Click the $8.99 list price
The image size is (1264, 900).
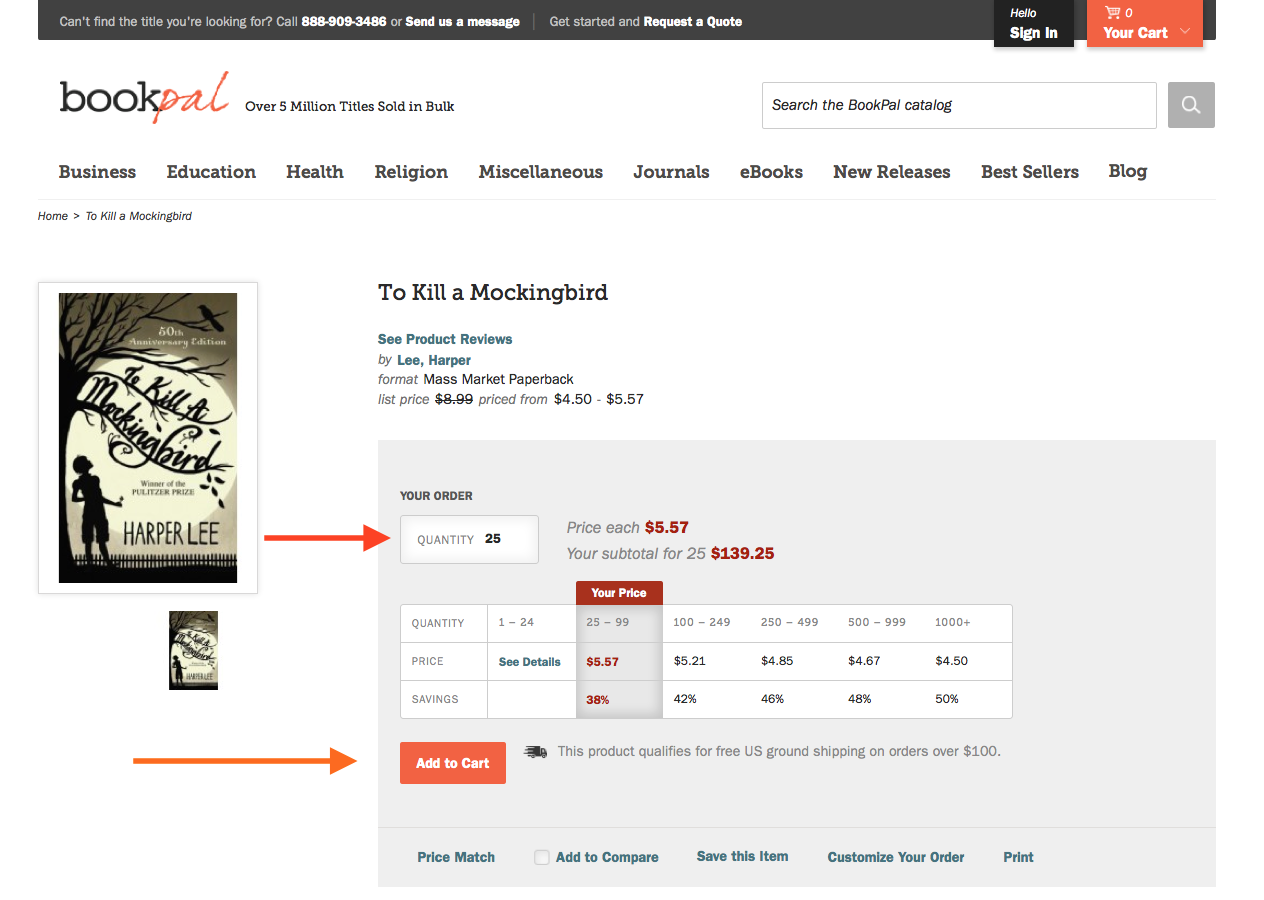454,399
